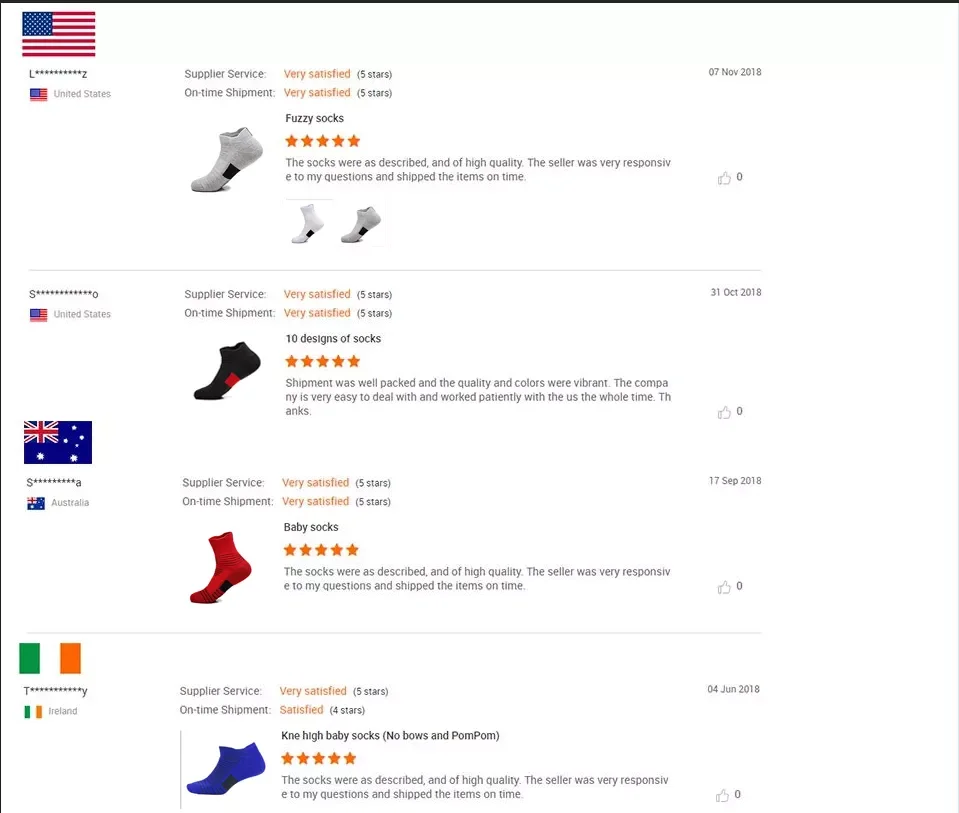Open the gray sock review photo thumbnail
Viewport: 959px width, 813px height.
tap(360, 224)
